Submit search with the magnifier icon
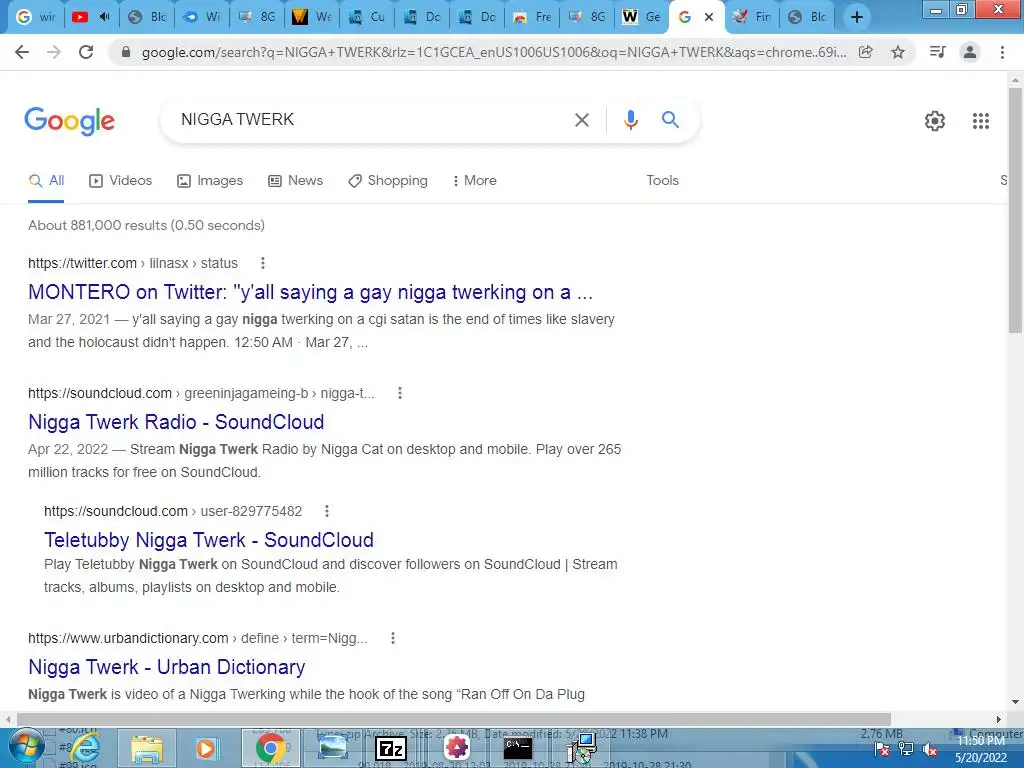 click(x=670, y=120)
